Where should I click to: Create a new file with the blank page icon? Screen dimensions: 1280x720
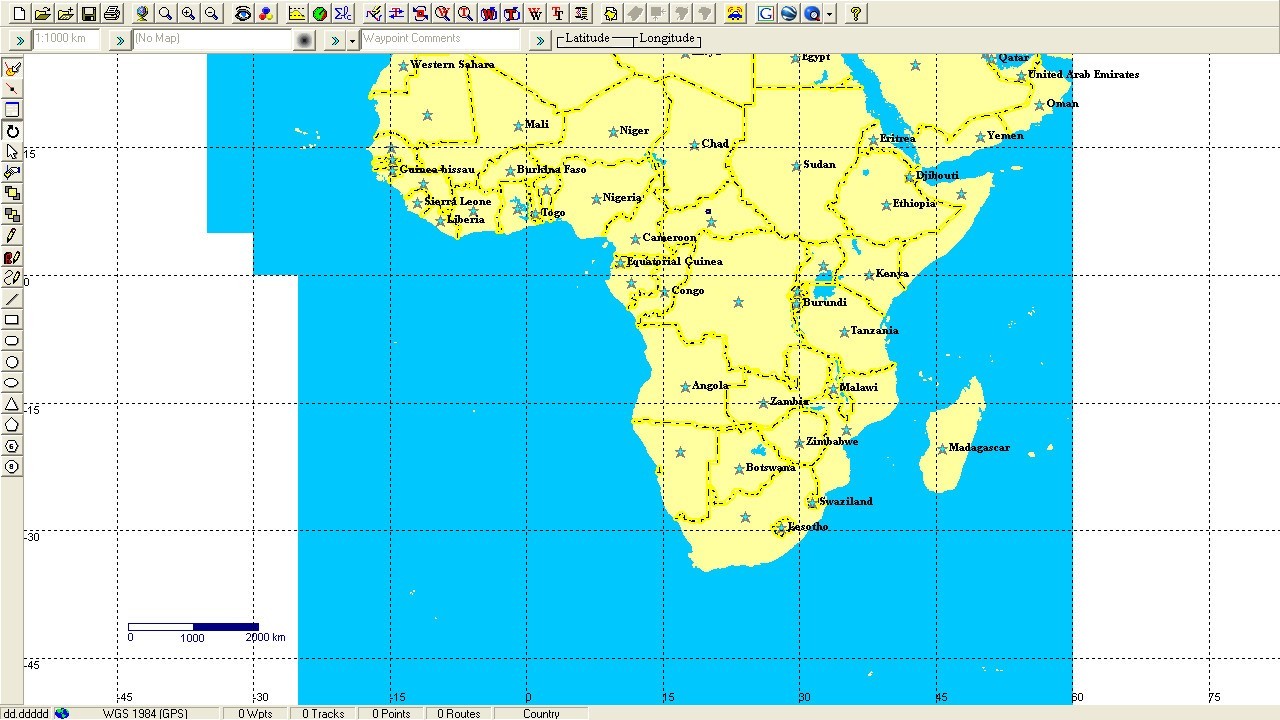pyautogui.click(x=19, y=14)
